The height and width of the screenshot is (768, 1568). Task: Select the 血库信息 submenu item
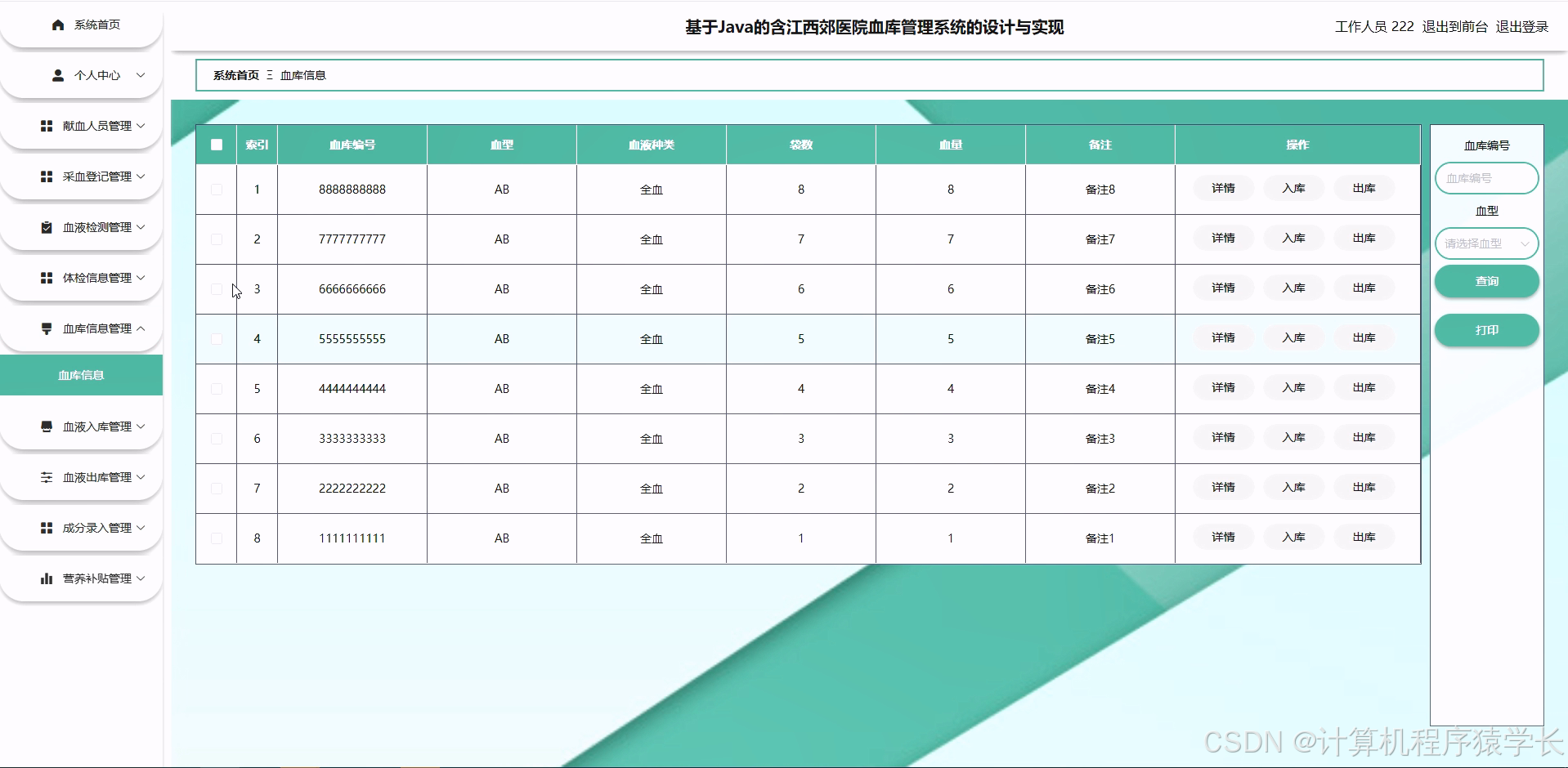click(x=81, y=375)
